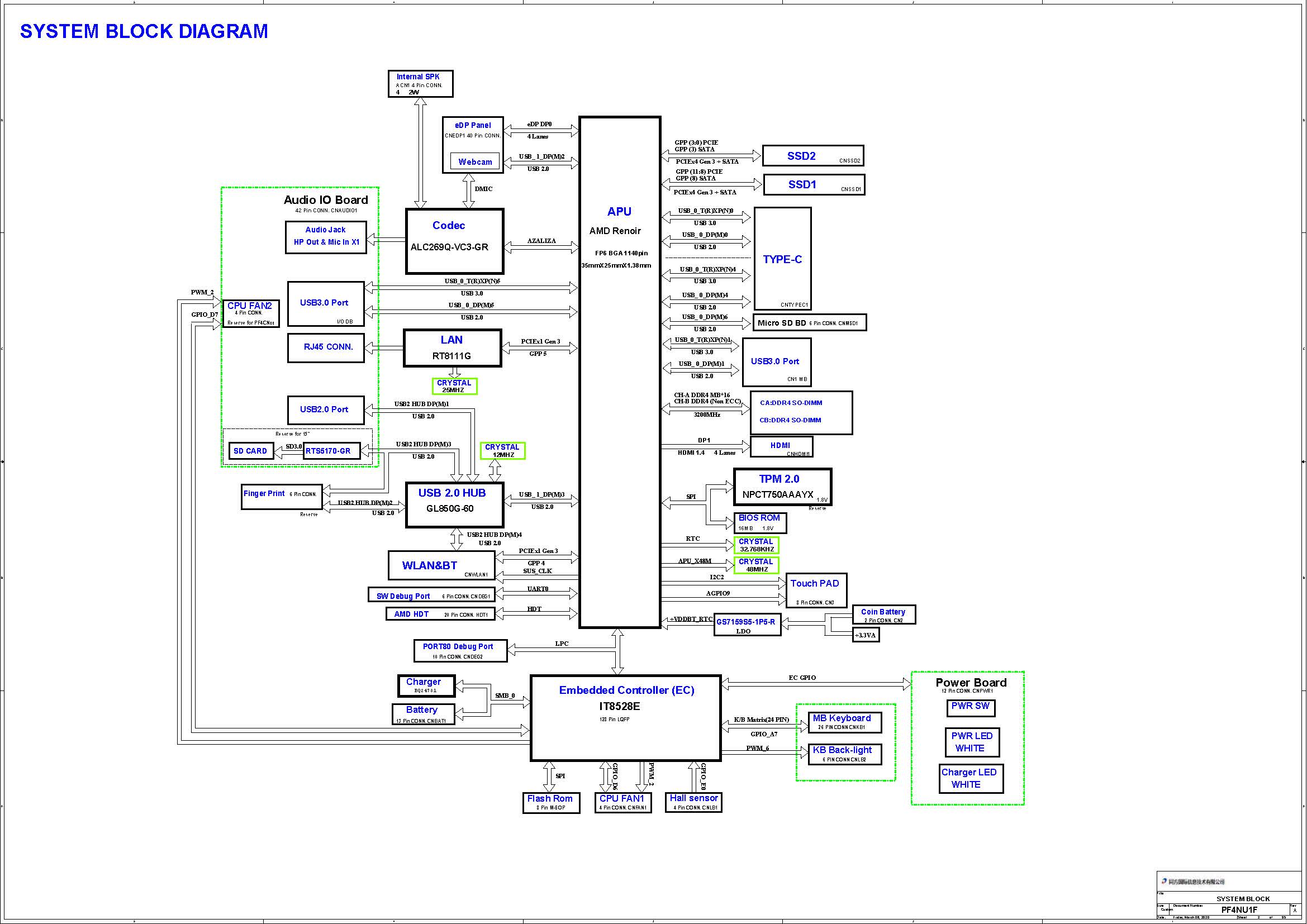The width and height of the screenshot is (1307, 924).
Task: Click the LAN RT8111G block
Action: tap(453, 347)
